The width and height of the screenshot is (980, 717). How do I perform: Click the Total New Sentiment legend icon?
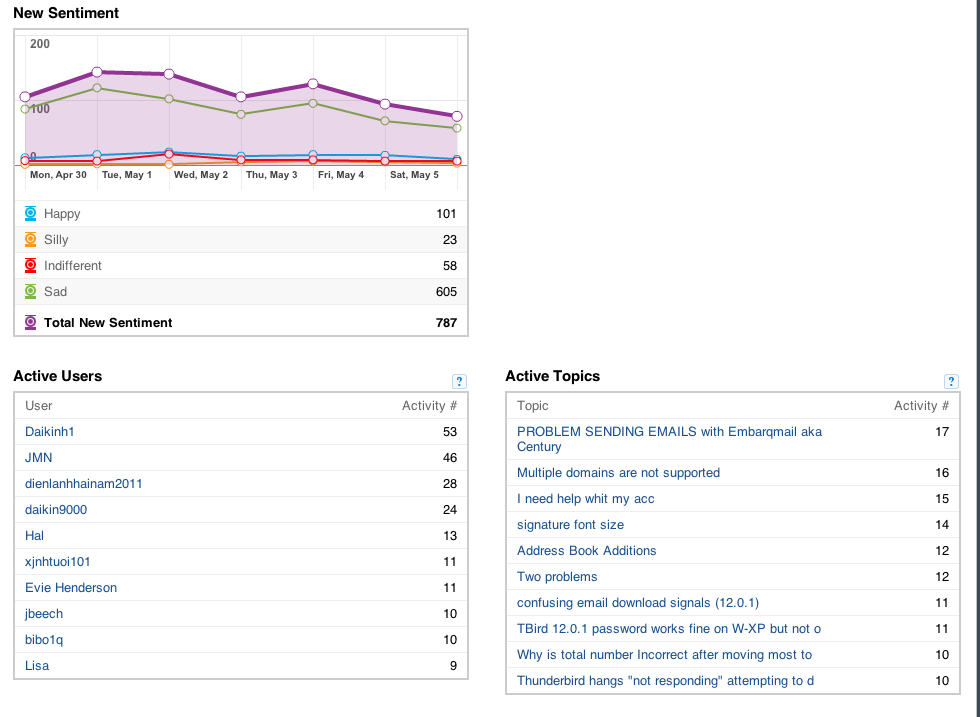30,323
